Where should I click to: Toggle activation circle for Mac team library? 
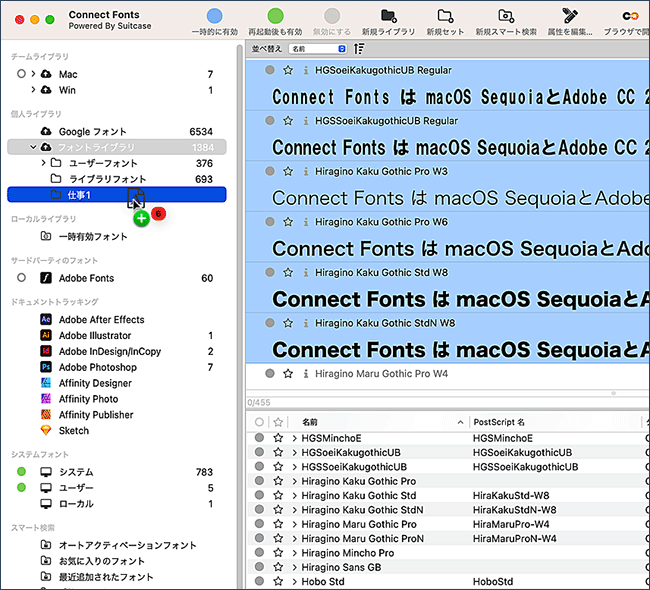(x=21, y=74)
